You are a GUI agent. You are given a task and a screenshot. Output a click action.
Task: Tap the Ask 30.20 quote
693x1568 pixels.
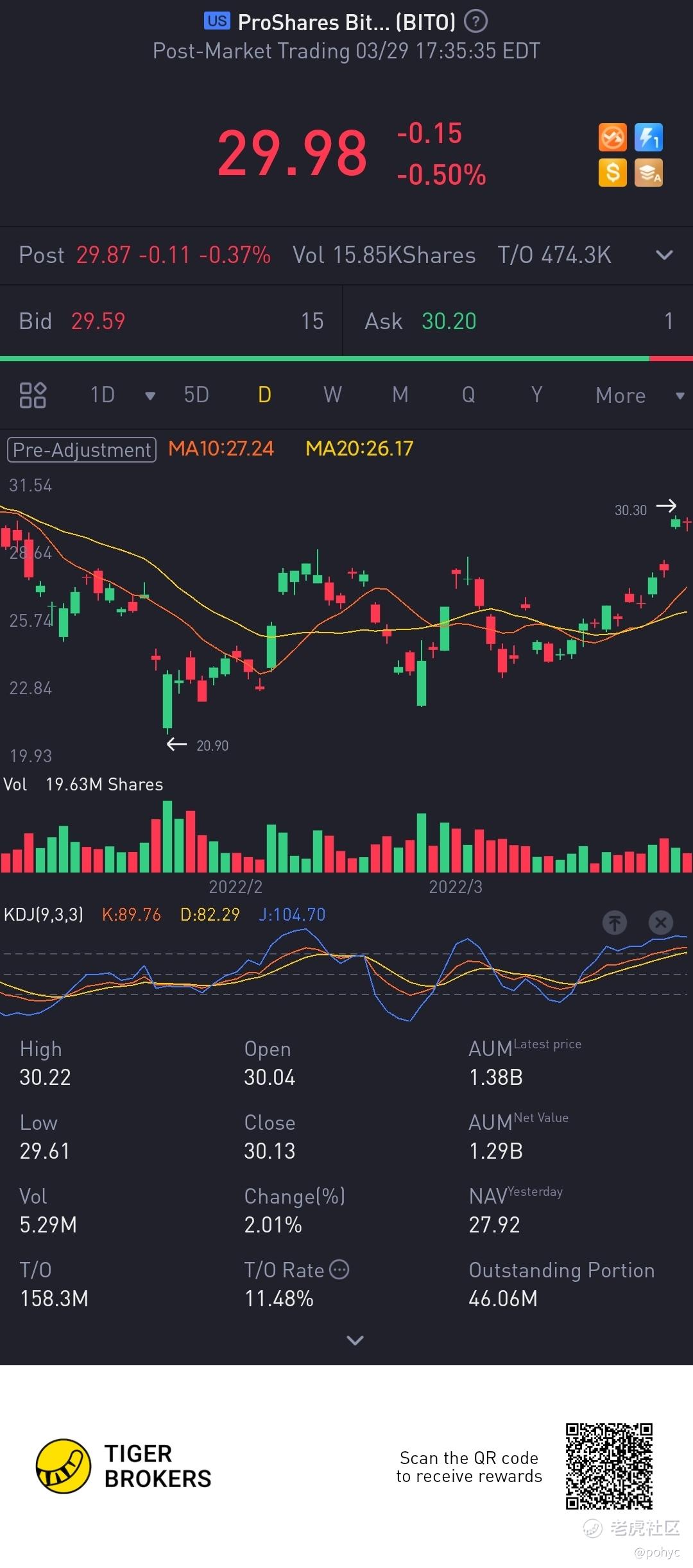pos(518,321)
